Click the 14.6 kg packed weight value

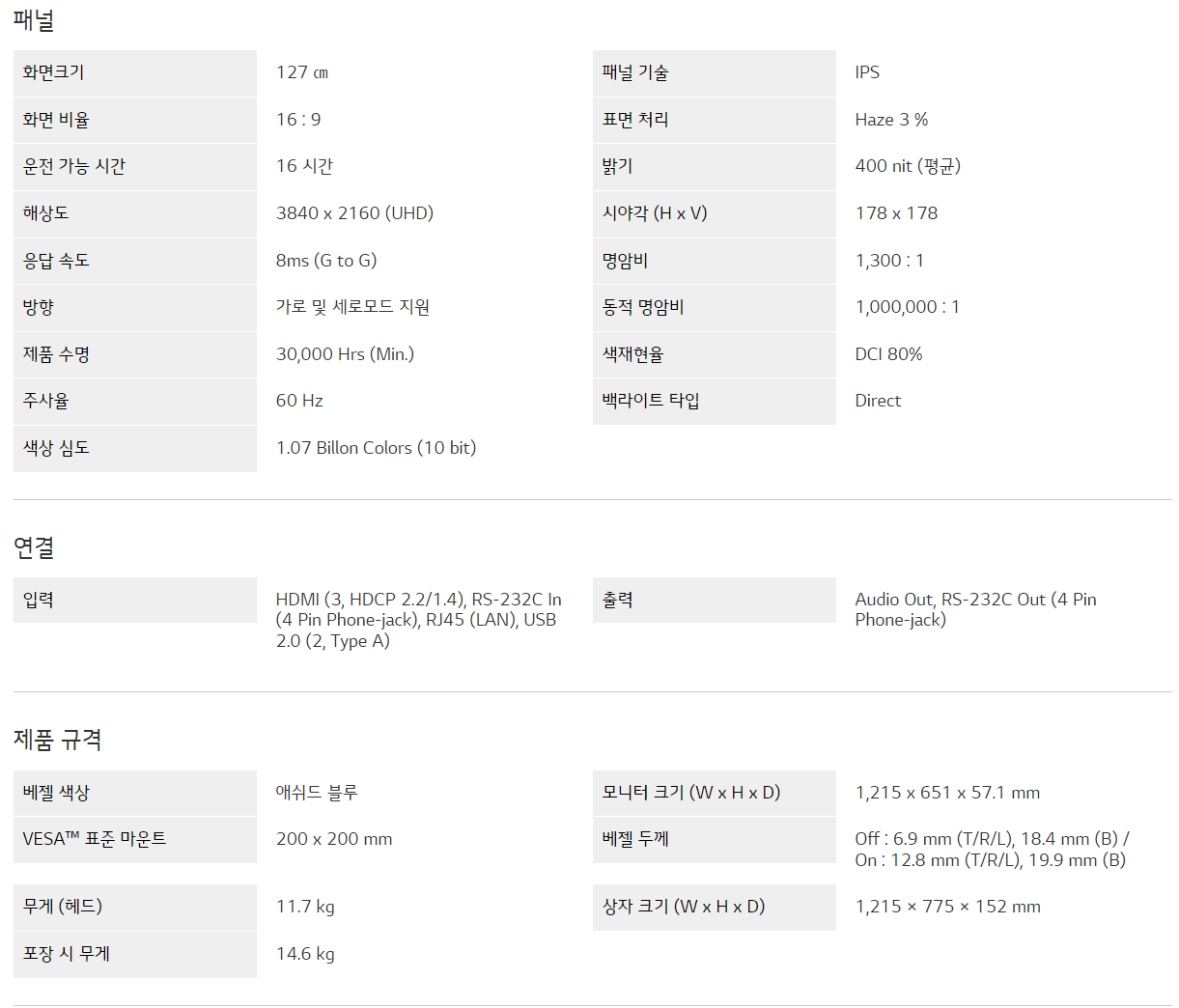(305, 954)
